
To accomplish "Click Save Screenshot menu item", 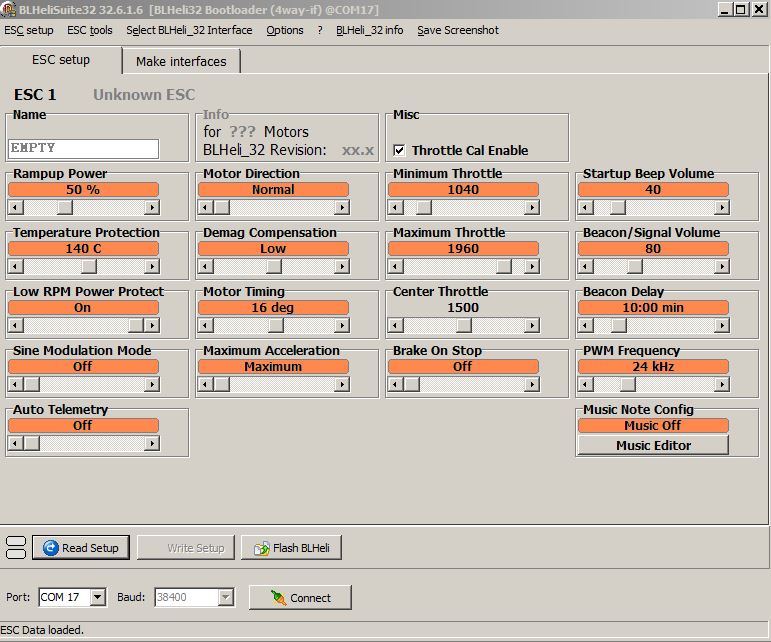I will pos(458,30).
